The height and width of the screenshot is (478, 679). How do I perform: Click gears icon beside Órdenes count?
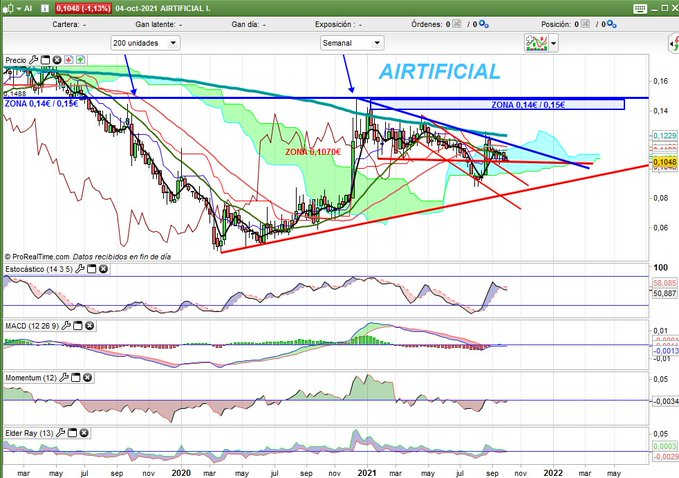click(x=484, y=25)
